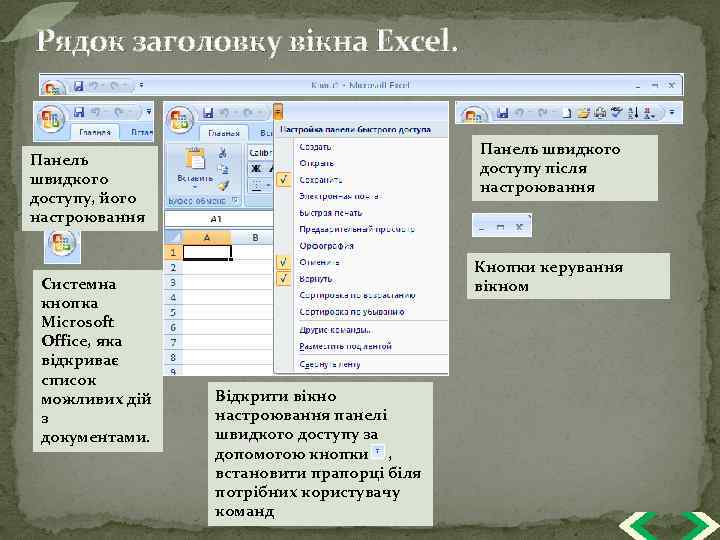Select row 1 header
720x540 pixels.
(x=173, y=252)
